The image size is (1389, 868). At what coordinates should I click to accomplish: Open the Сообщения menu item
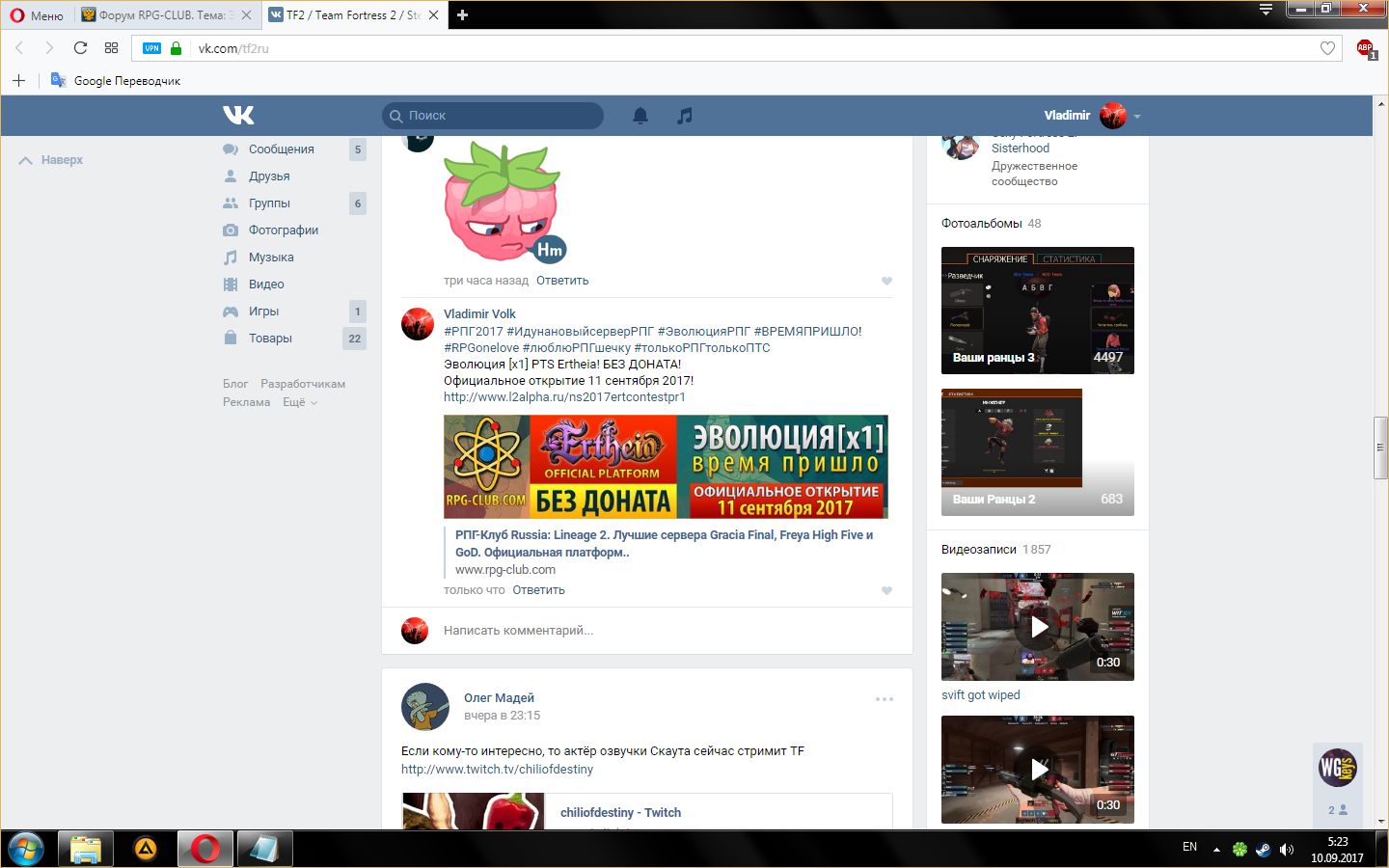282,149
